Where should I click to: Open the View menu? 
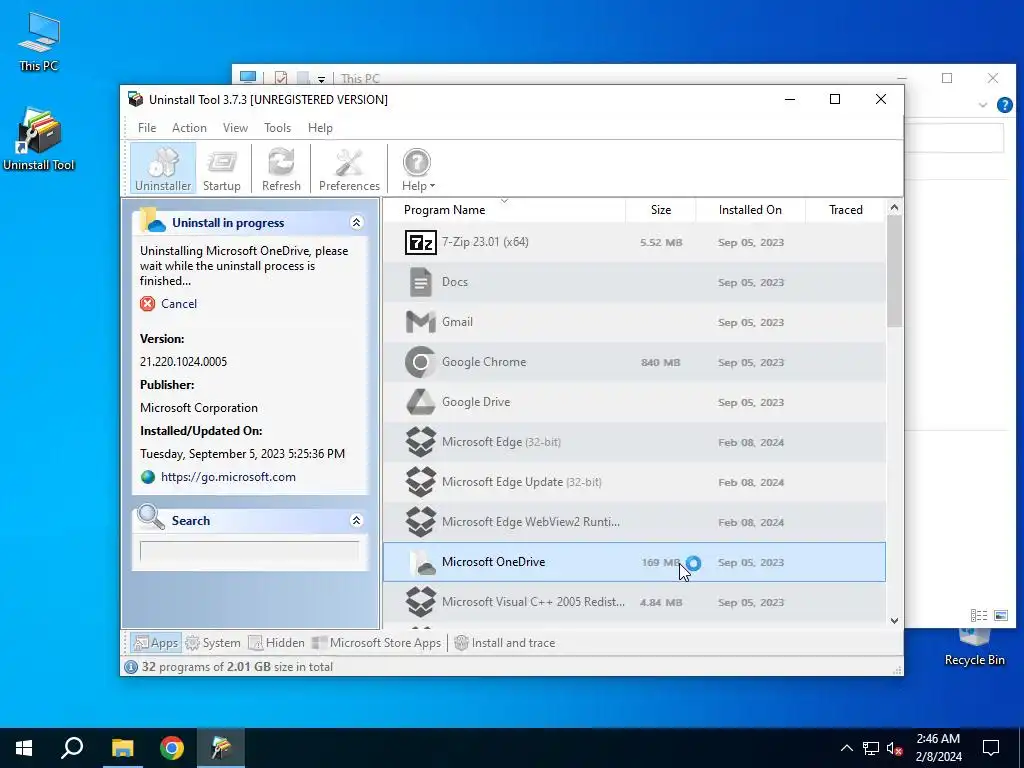235,128
